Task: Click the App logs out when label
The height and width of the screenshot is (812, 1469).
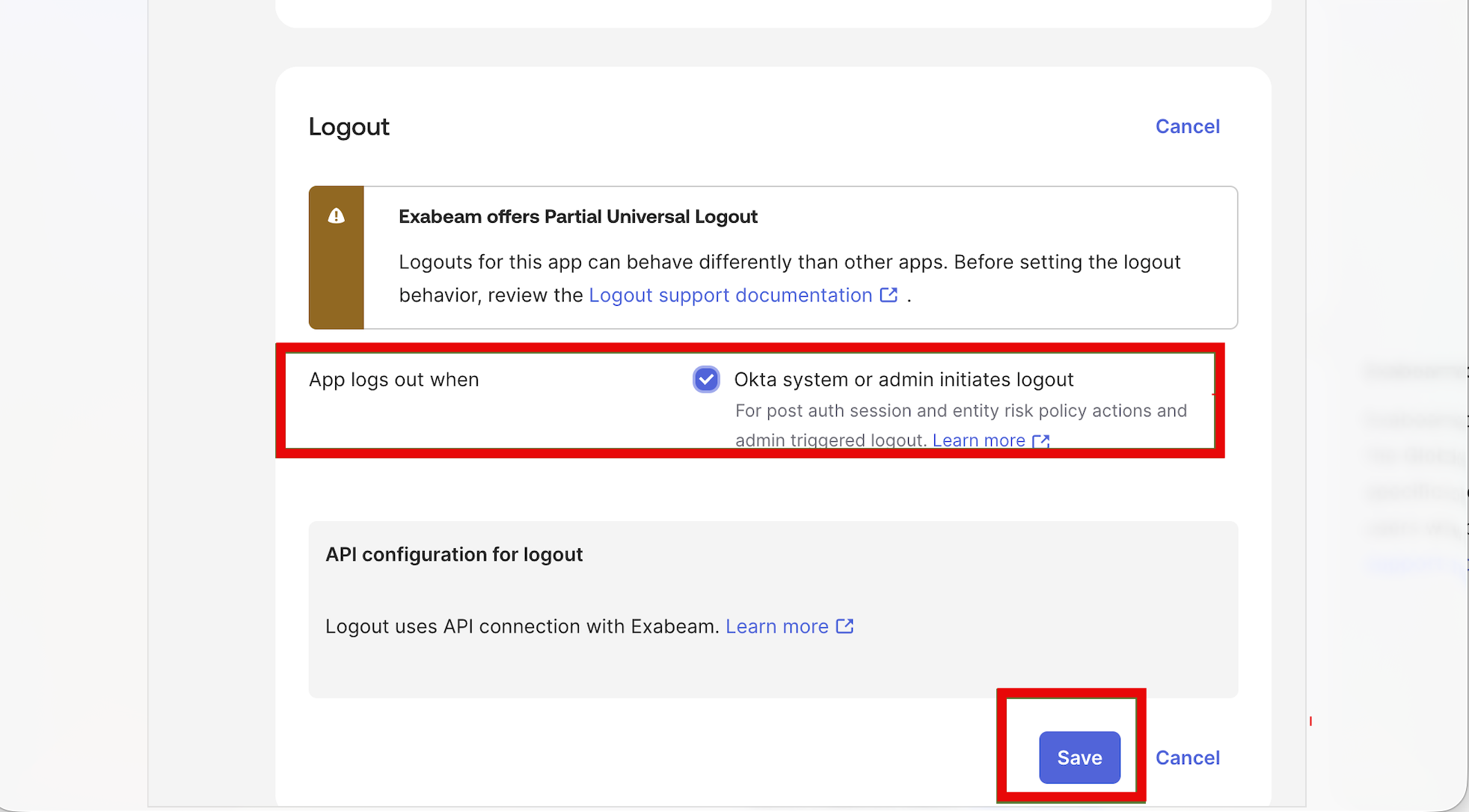Action: [394, 379]
